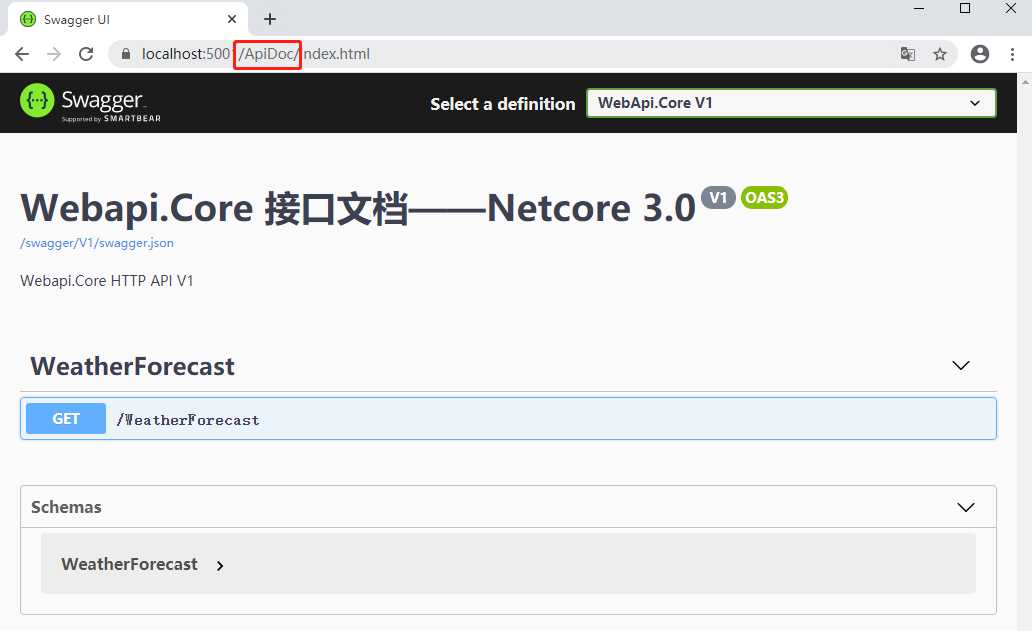Open the WebApi.Core V1 definition dropdown
Image resolution: width=1032 pixels, height=631 pixels.
(x=791, y=103)
